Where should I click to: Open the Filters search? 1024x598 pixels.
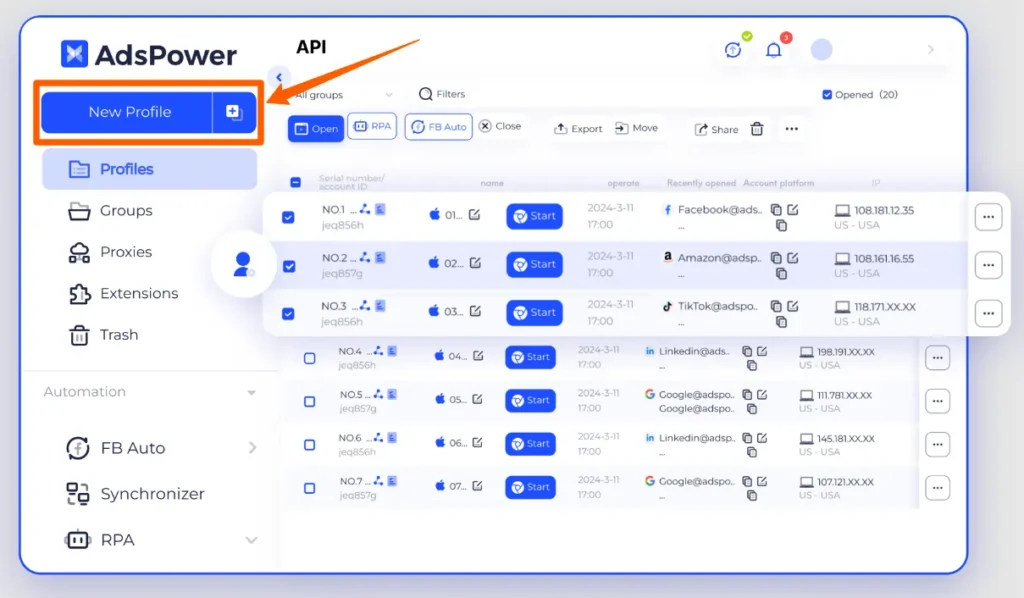[442, 94]
